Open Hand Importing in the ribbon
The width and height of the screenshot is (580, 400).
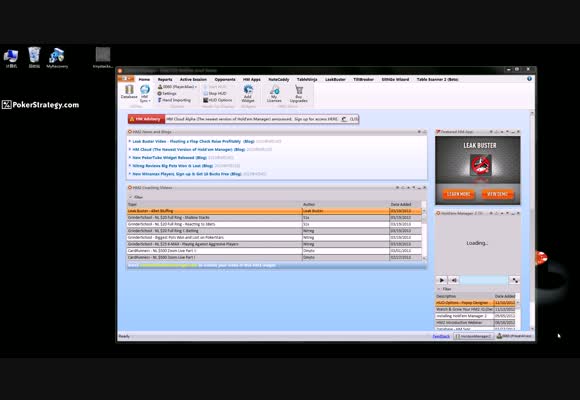tap(174, 100)
